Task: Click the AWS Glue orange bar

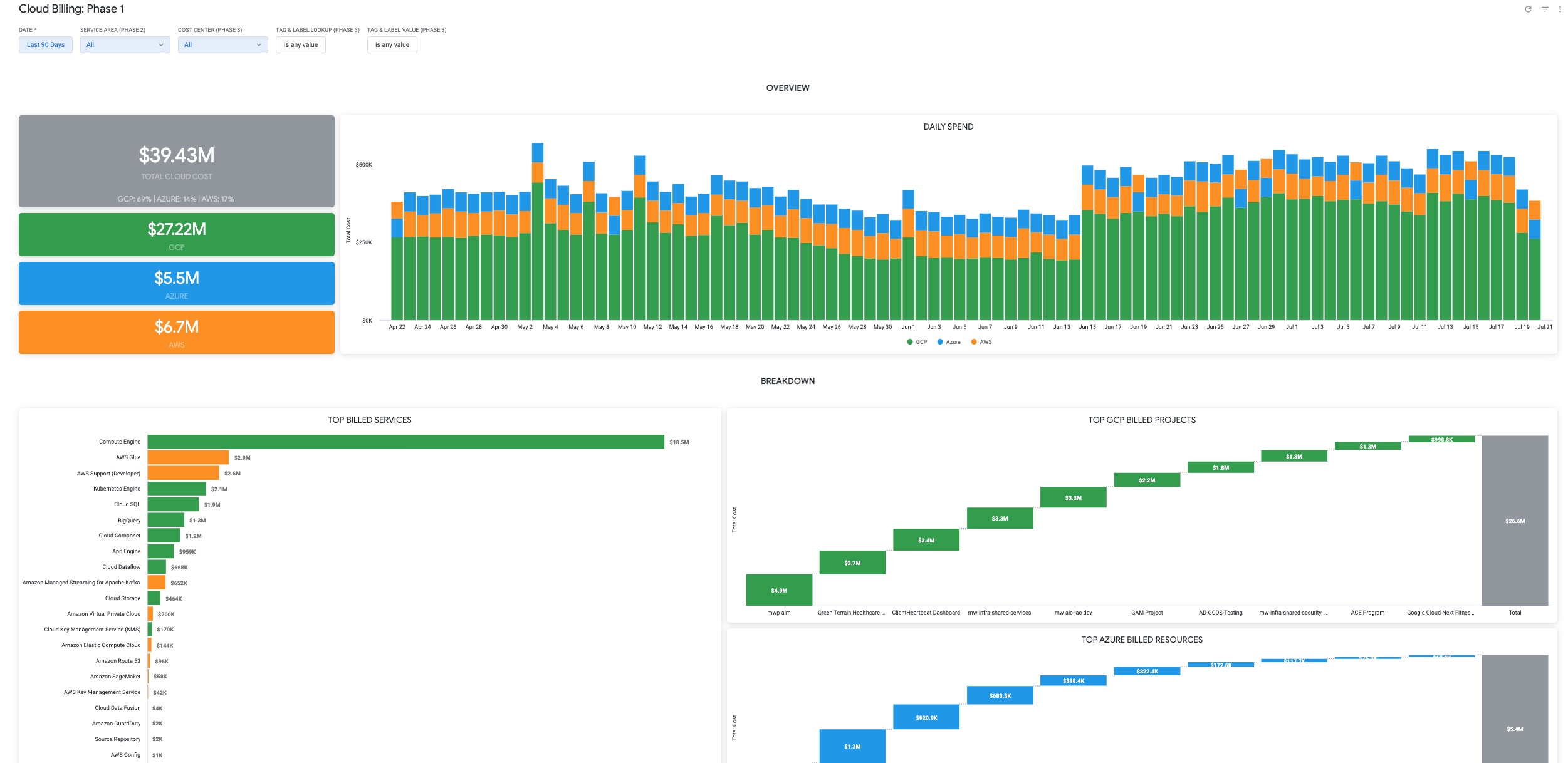Action: point(188,457)
